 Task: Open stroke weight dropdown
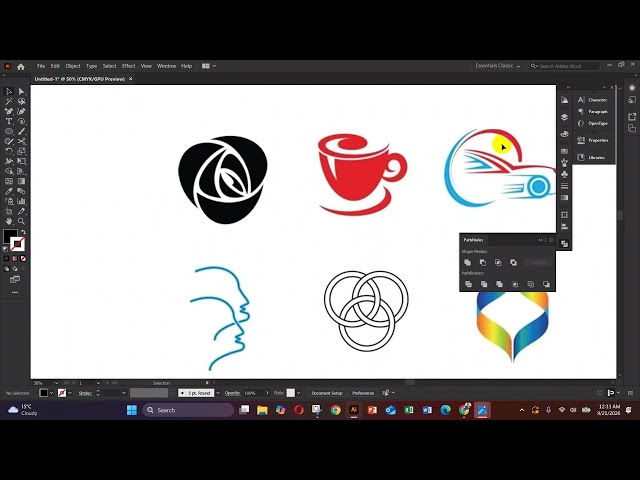[x=124, y=393]
